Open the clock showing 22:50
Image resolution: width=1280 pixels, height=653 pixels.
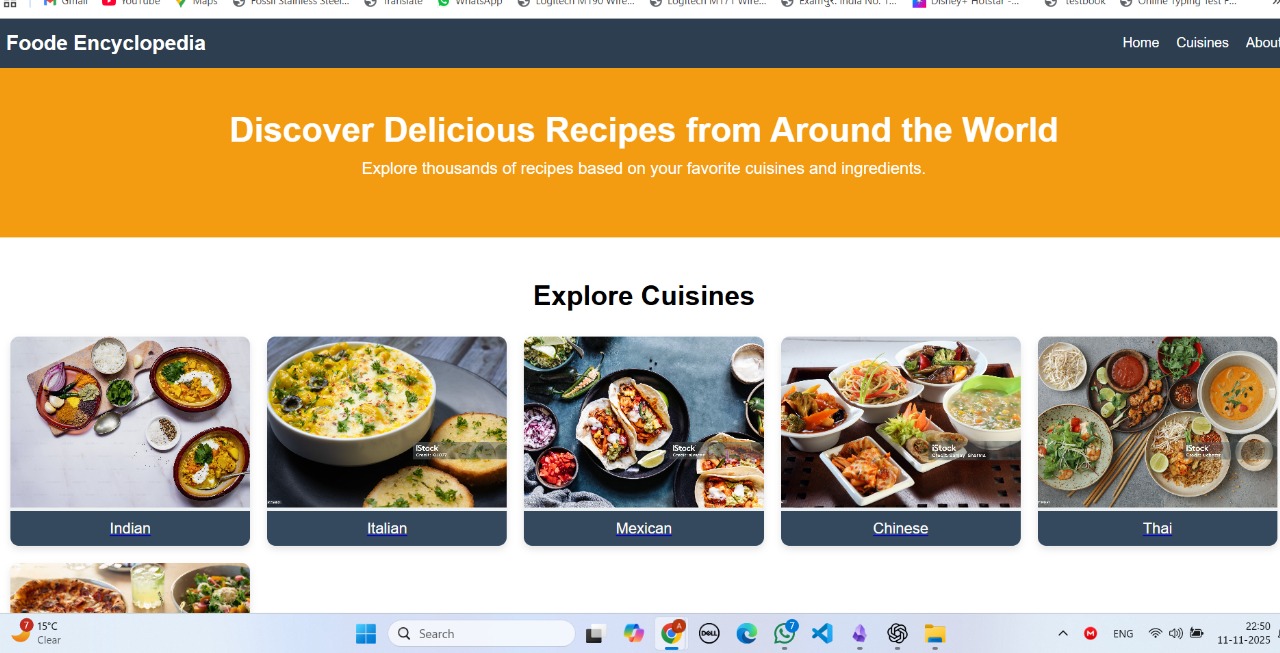click(1244, 633)
